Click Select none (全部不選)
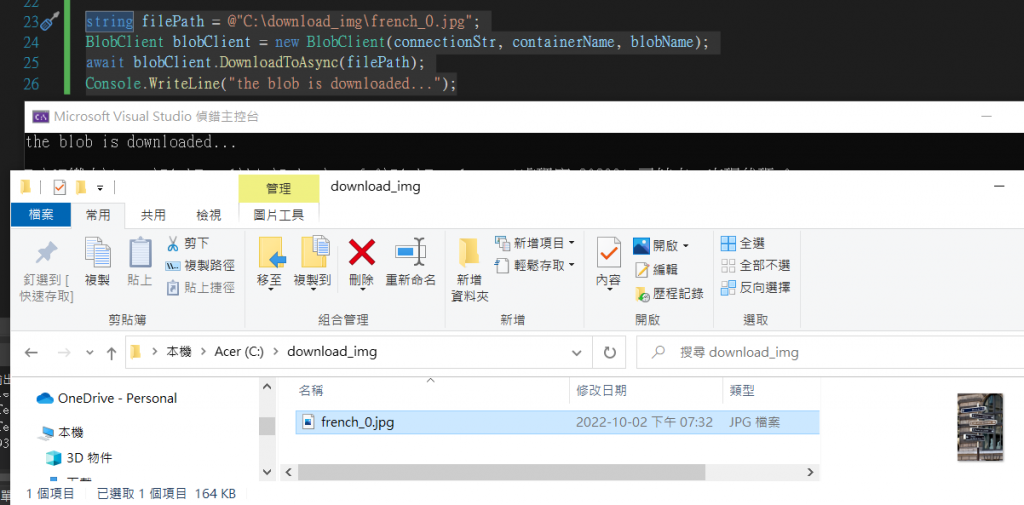 (x=756, y=265)
